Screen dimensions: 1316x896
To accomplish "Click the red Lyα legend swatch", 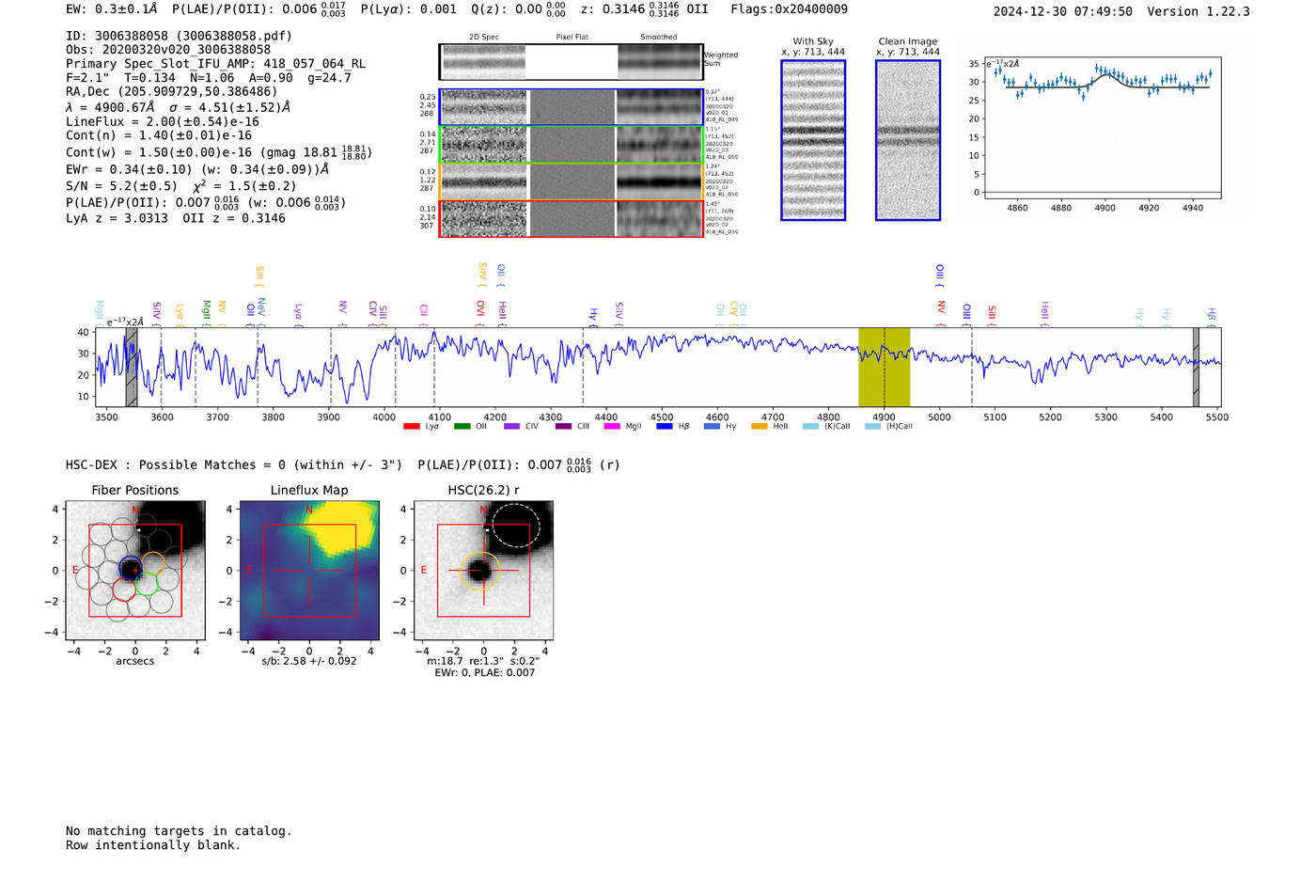I will (411, 427).
